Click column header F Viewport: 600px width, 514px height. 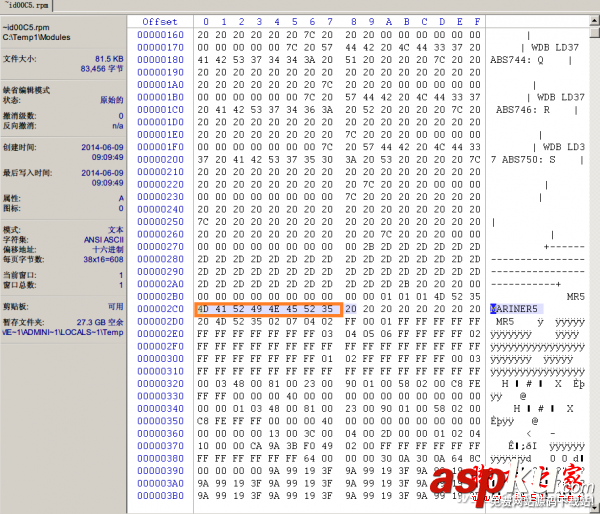(477, 22)
